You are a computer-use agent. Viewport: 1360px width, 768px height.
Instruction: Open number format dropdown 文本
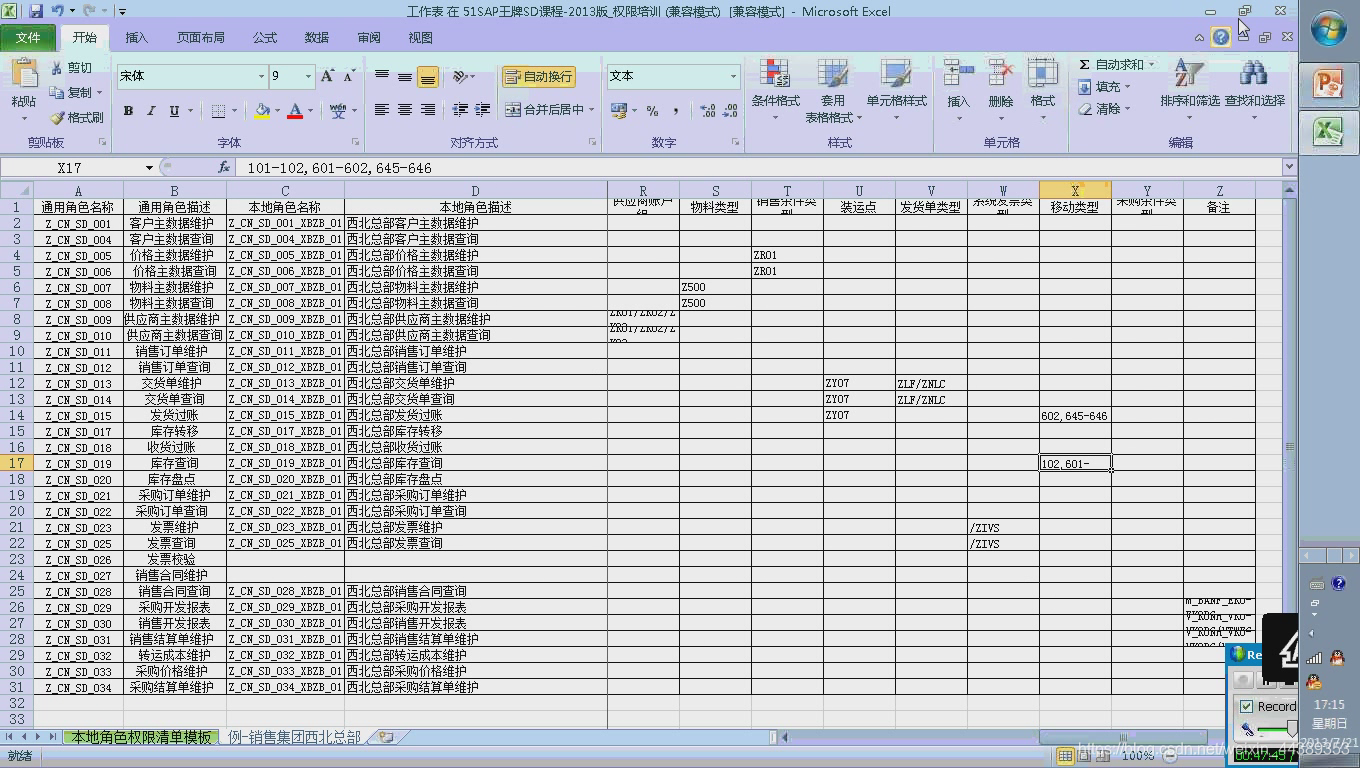(x=733, y=76)
